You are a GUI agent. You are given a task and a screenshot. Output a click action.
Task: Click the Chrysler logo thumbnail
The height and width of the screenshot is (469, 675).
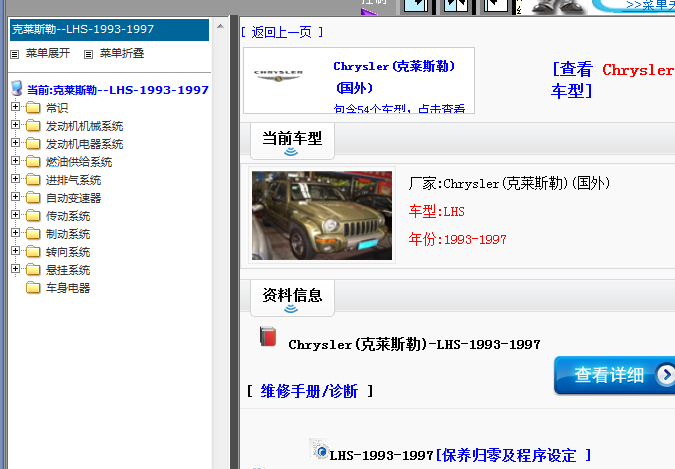click(x=278, y=75)
